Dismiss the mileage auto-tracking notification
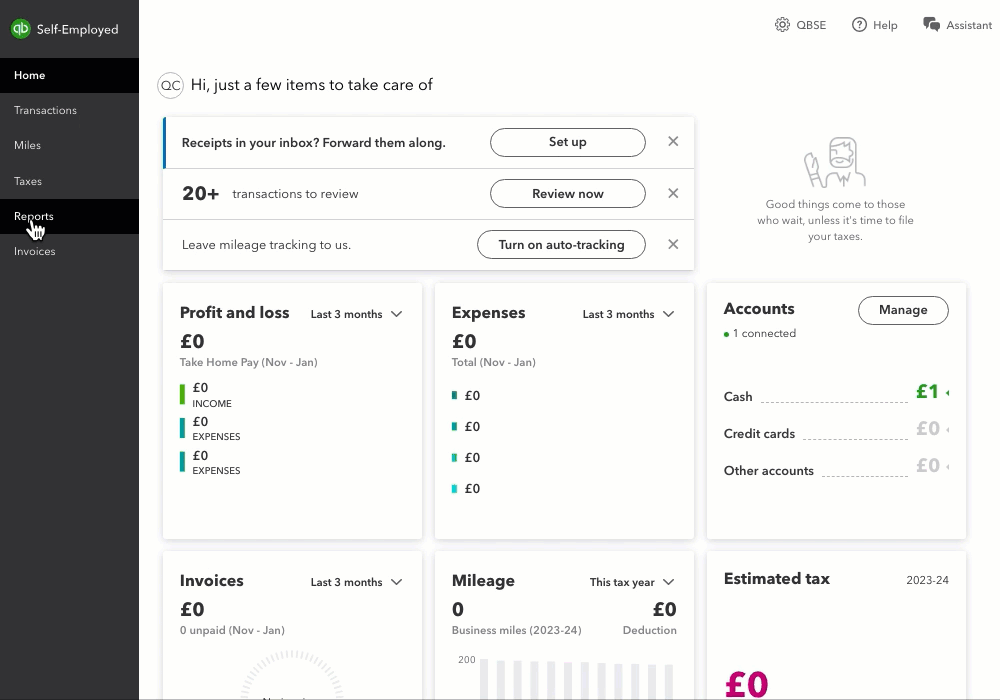The height and width of the screenshot is (700, 1000). [673, 244]
